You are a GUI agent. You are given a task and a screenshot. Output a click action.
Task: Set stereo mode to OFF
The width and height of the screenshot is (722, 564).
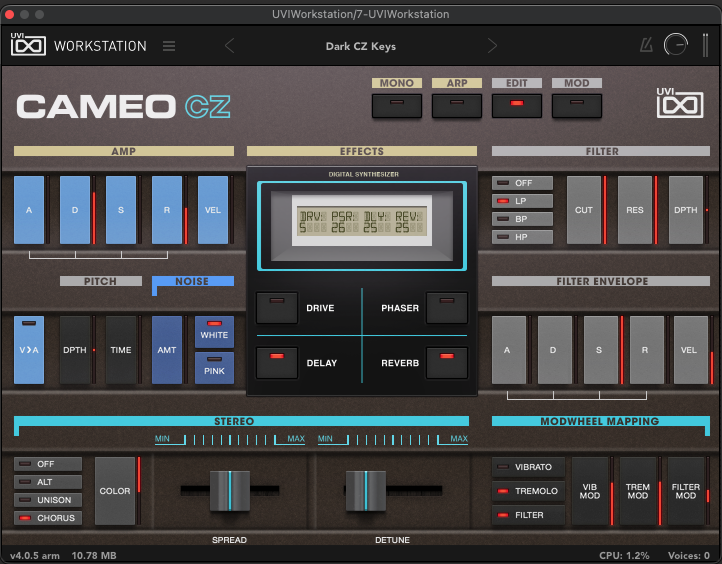pos(48,464)
